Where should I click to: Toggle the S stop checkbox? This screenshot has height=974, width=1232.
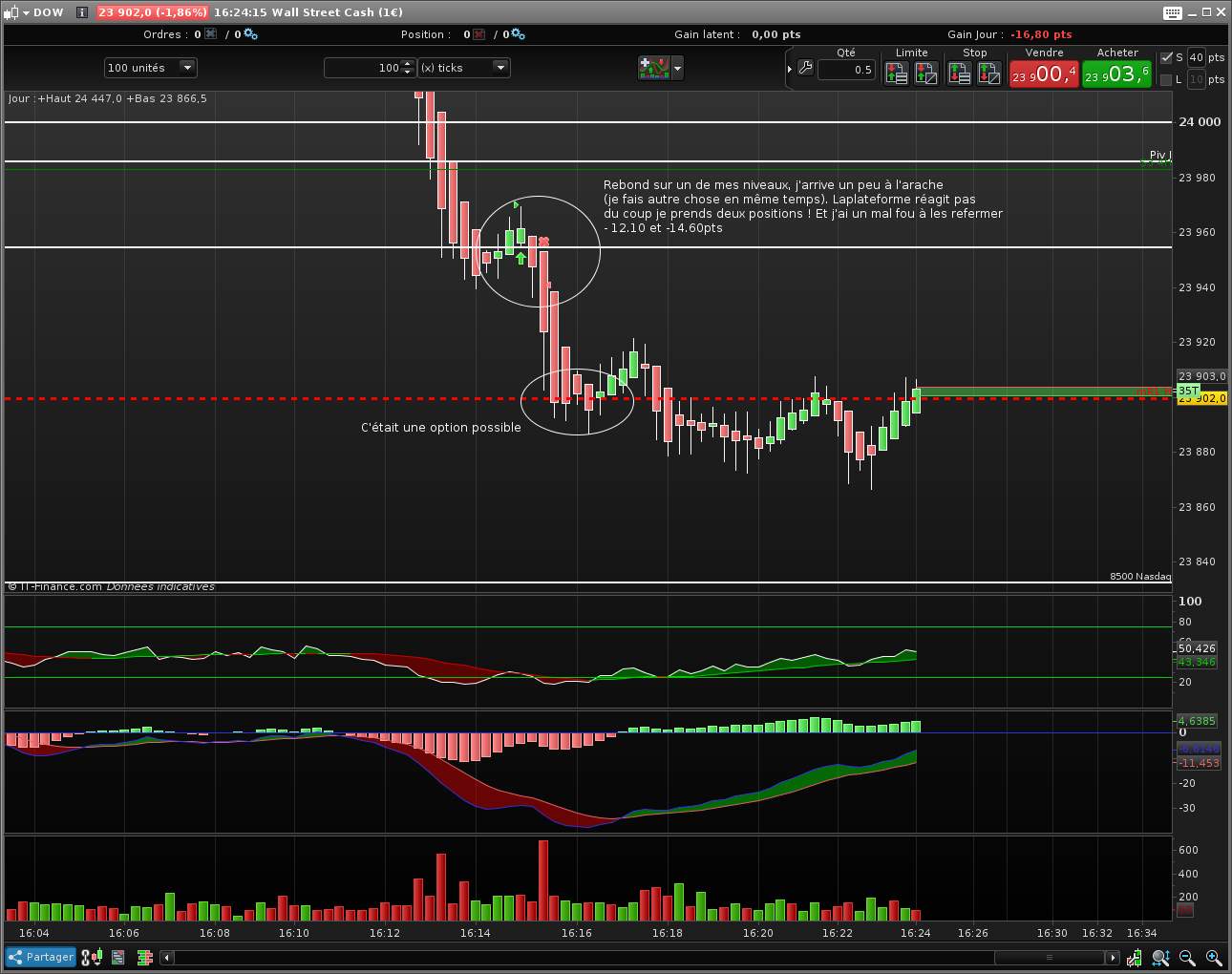1166,57
